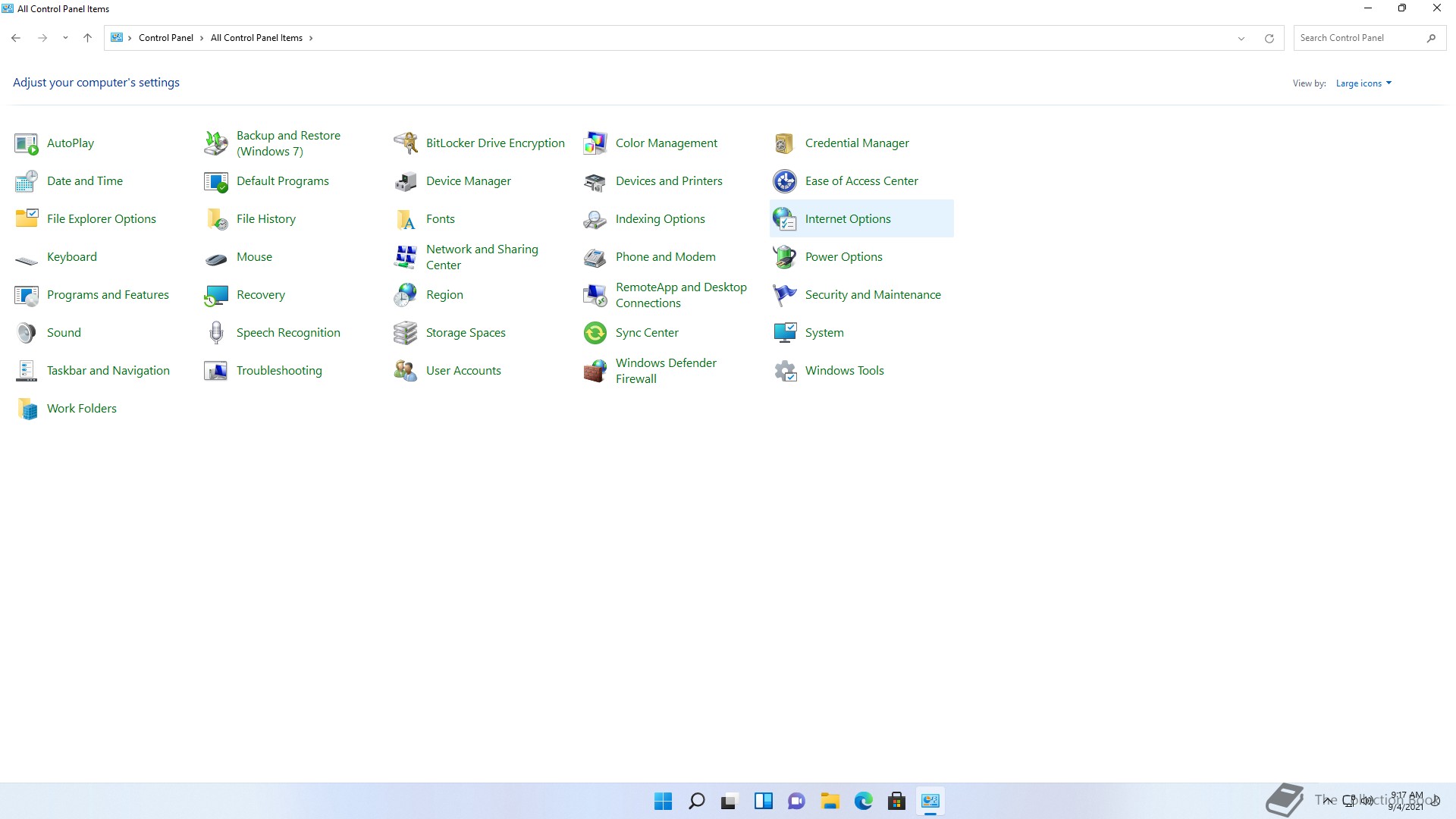The image size is (1456, 819).
Task: Open the User Accounts icon
Action: tap(406, 371)
